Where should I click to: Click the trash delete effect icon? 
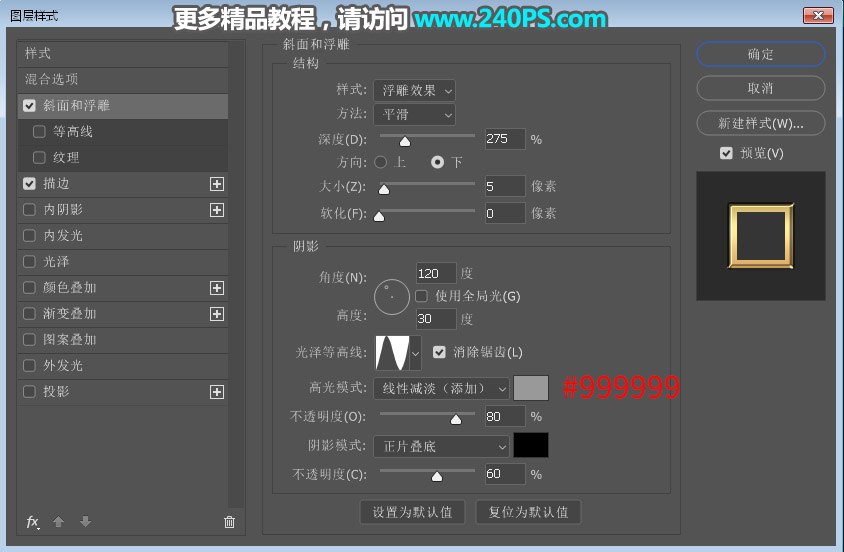229,522
